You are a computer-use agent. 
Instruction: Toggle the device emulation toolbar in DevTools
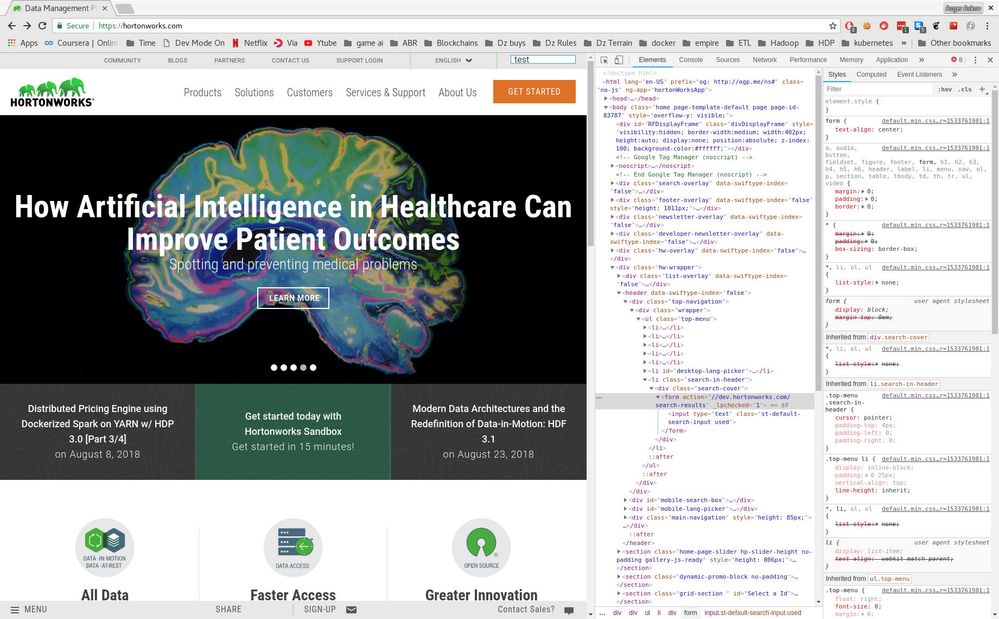618,60
